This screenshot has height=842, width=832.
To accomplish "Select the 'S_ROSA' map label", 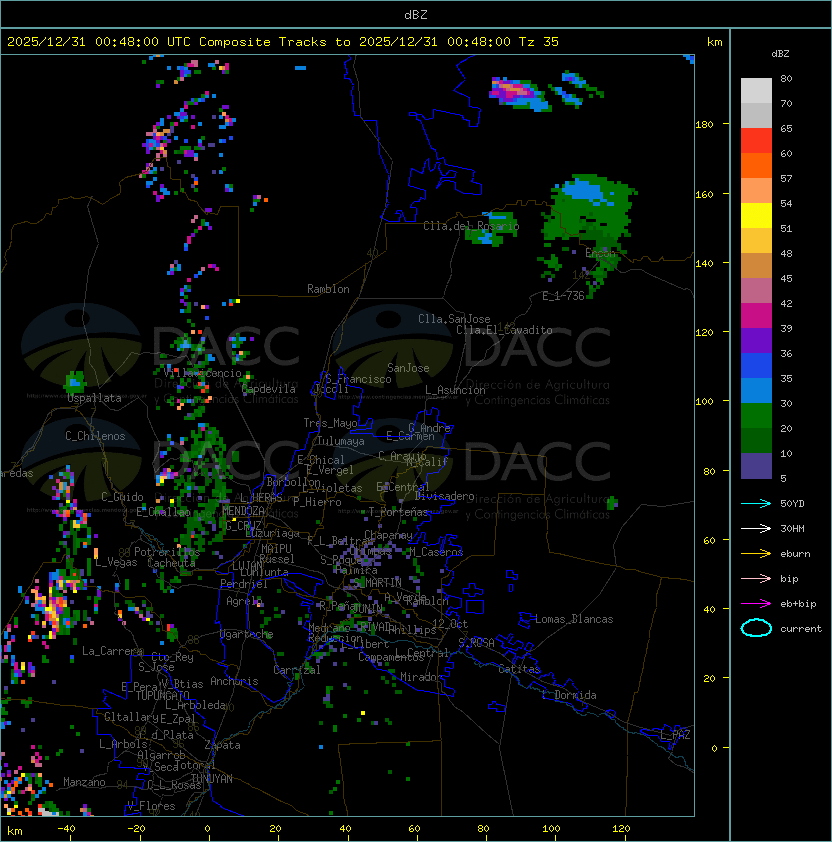I will (x=476, y=643).
